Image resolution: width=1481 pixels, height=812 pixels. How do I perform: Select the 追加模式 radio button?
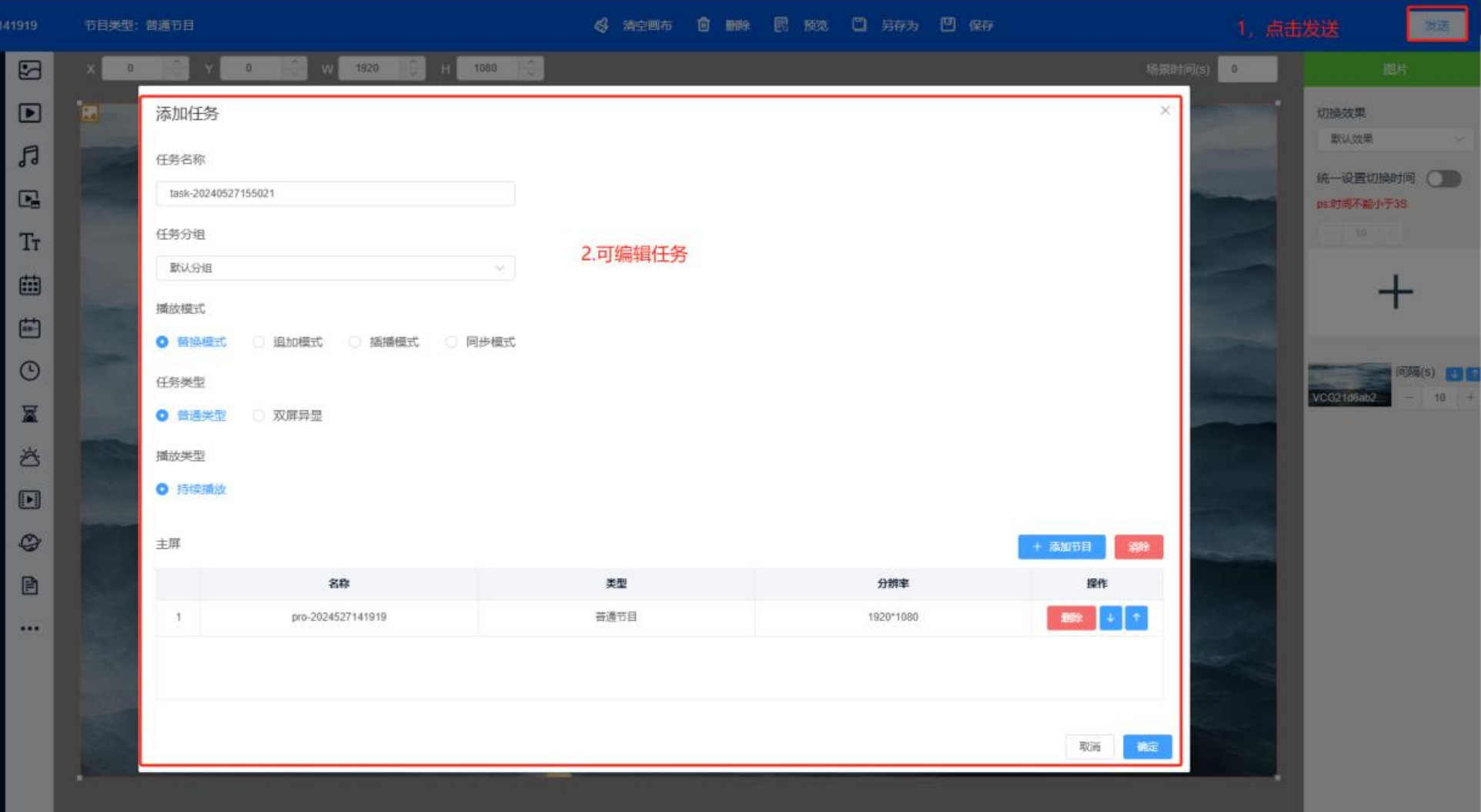[x=259, y=342]
